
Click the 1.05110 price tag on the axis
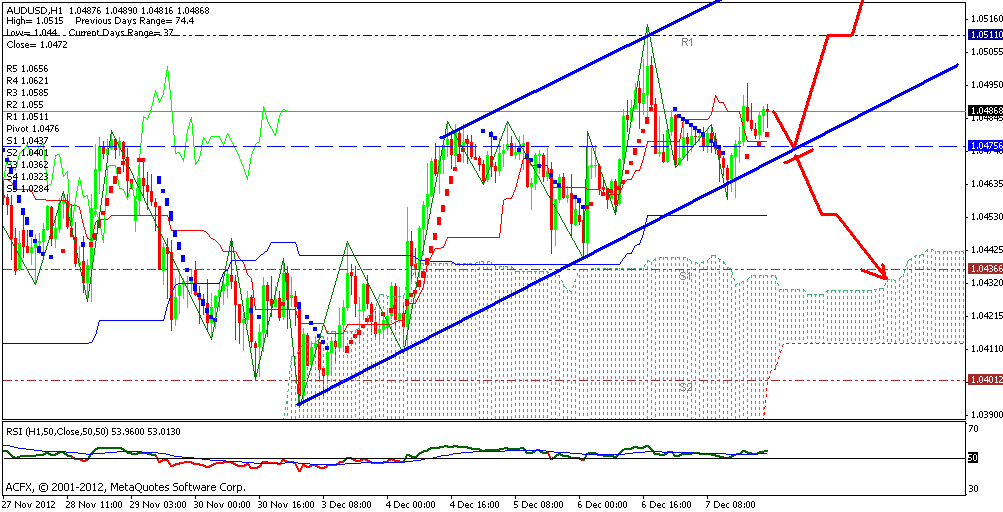983,34
